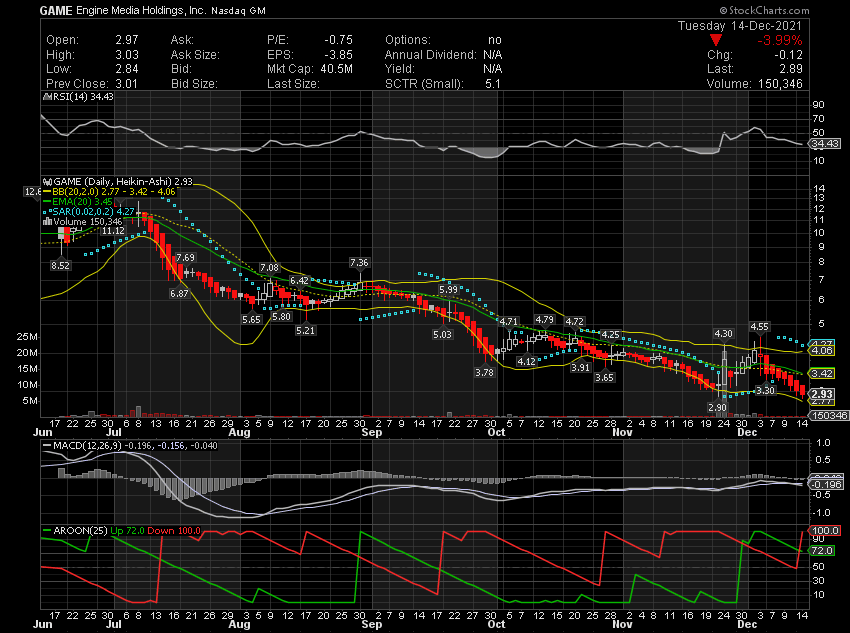Click the Aroon Down 100.0 legend value

174,531
